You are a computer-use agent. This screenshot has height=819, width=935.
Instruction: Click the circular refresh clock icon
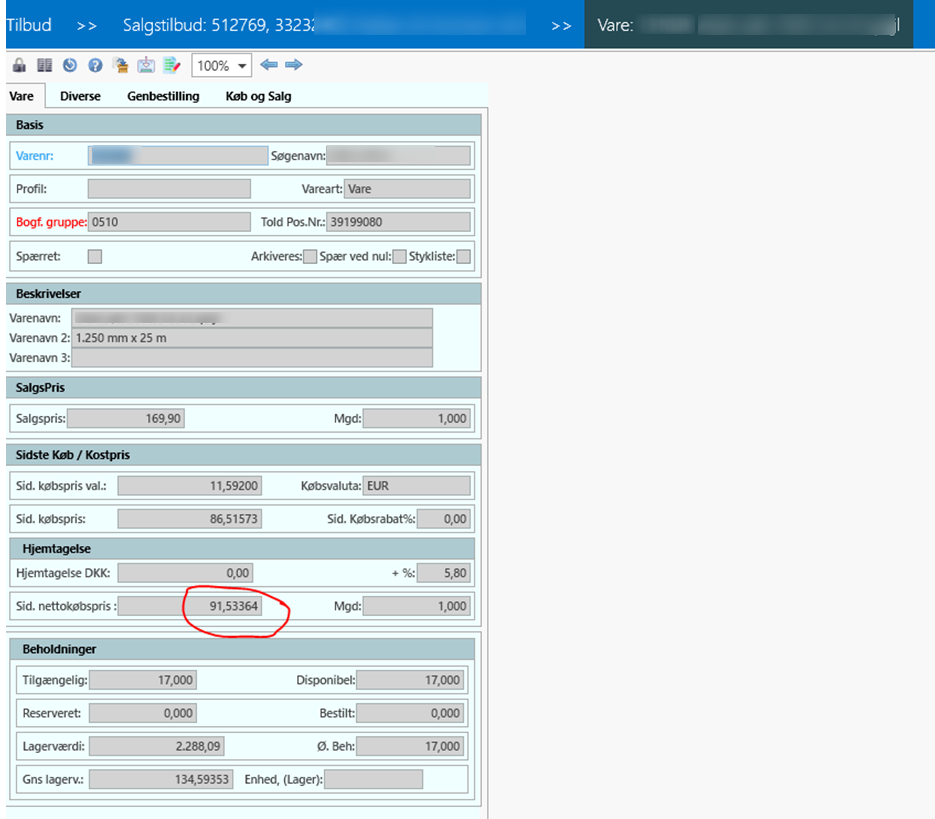coord(70,65)
